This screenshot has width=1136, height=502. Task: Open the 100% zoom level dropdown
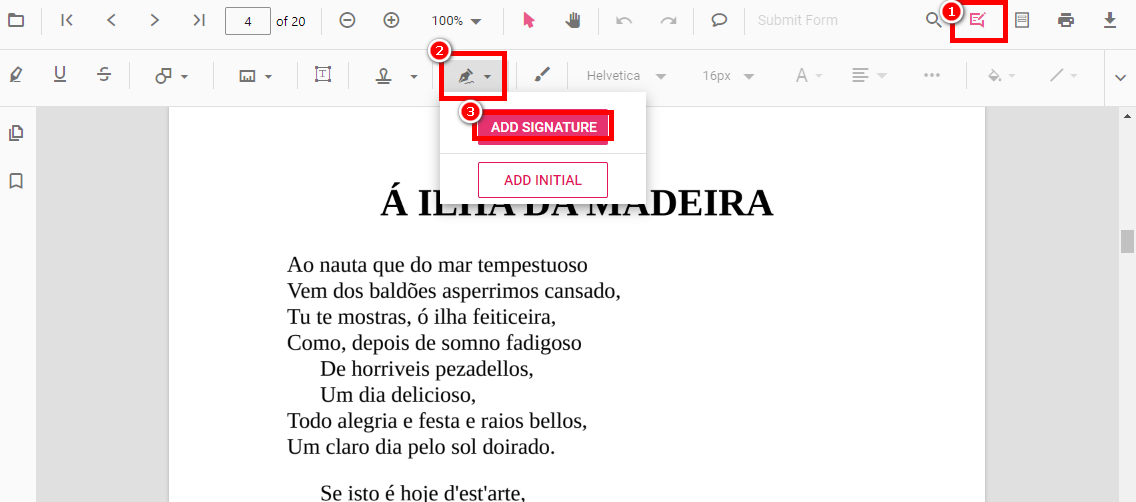click(456, 20)
